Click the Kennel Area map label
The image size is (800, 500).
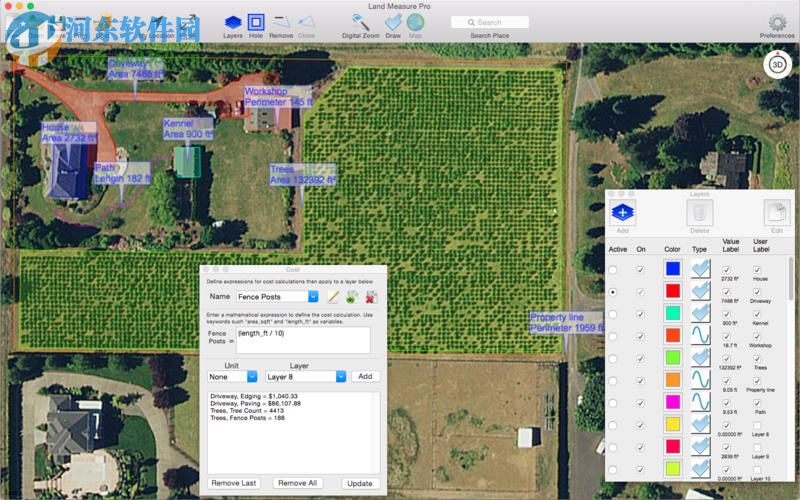pos(188,129)
